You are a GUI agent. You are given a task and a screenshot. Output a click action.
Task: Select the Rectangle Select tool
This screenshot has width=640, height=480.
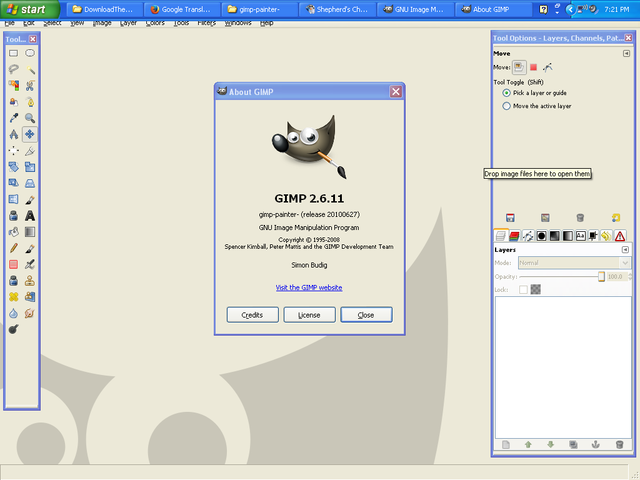[x=13, y=53]
